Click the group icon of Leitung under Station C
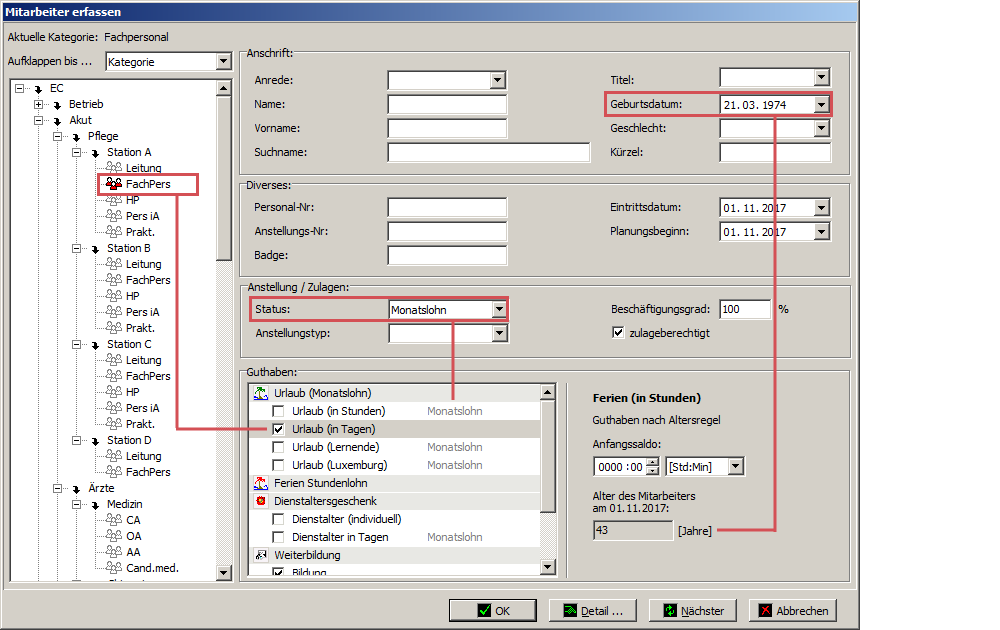 [114, 360]
